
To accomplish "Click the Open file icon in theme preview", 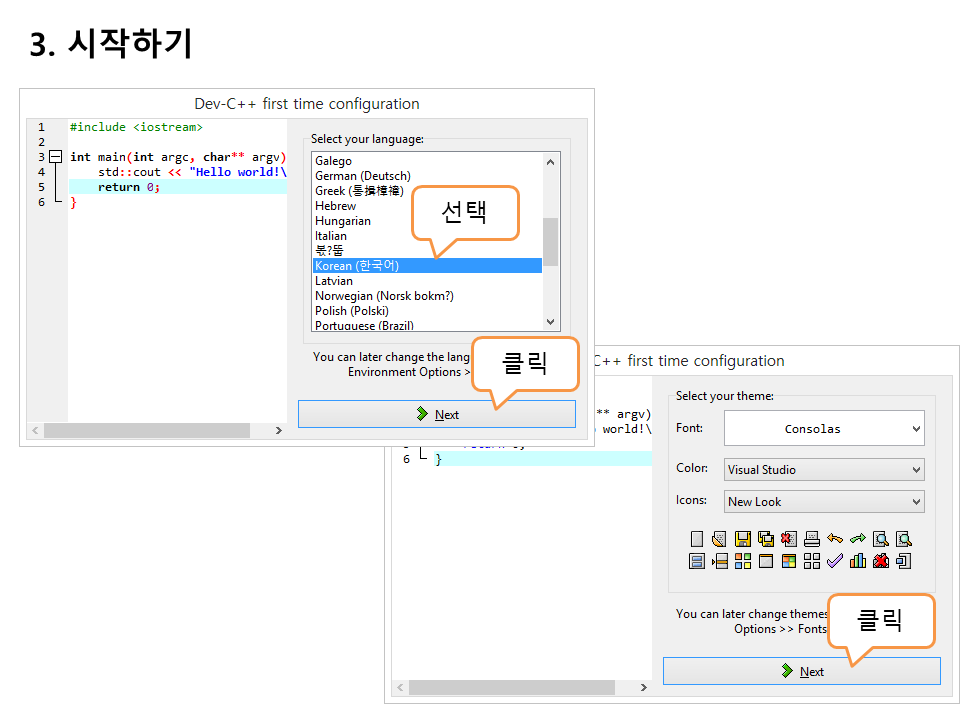I will pos(719,539).
